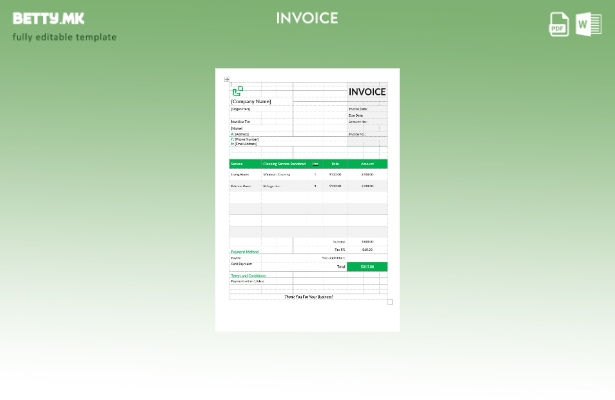Click the Terms and Conditions heading
This screenshot has height=400, width=615.
tap(248, 275)
